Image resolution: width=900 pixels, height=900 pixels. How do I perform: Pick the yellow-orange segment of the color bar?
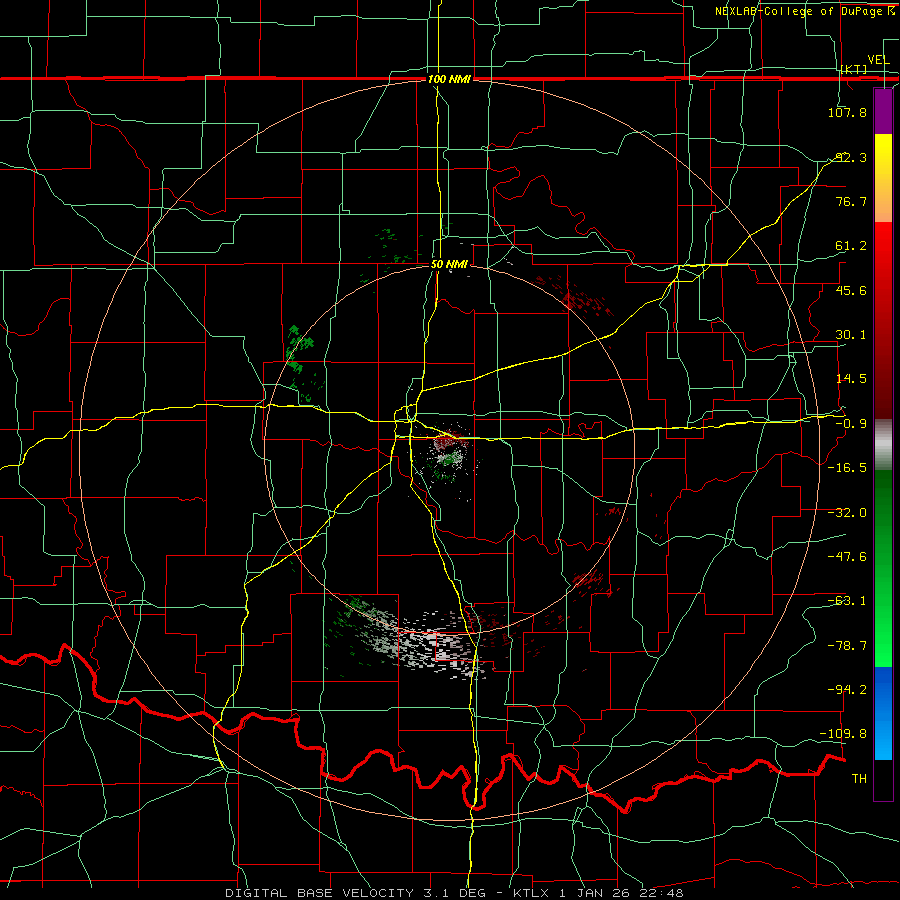(x=883, y=178)
